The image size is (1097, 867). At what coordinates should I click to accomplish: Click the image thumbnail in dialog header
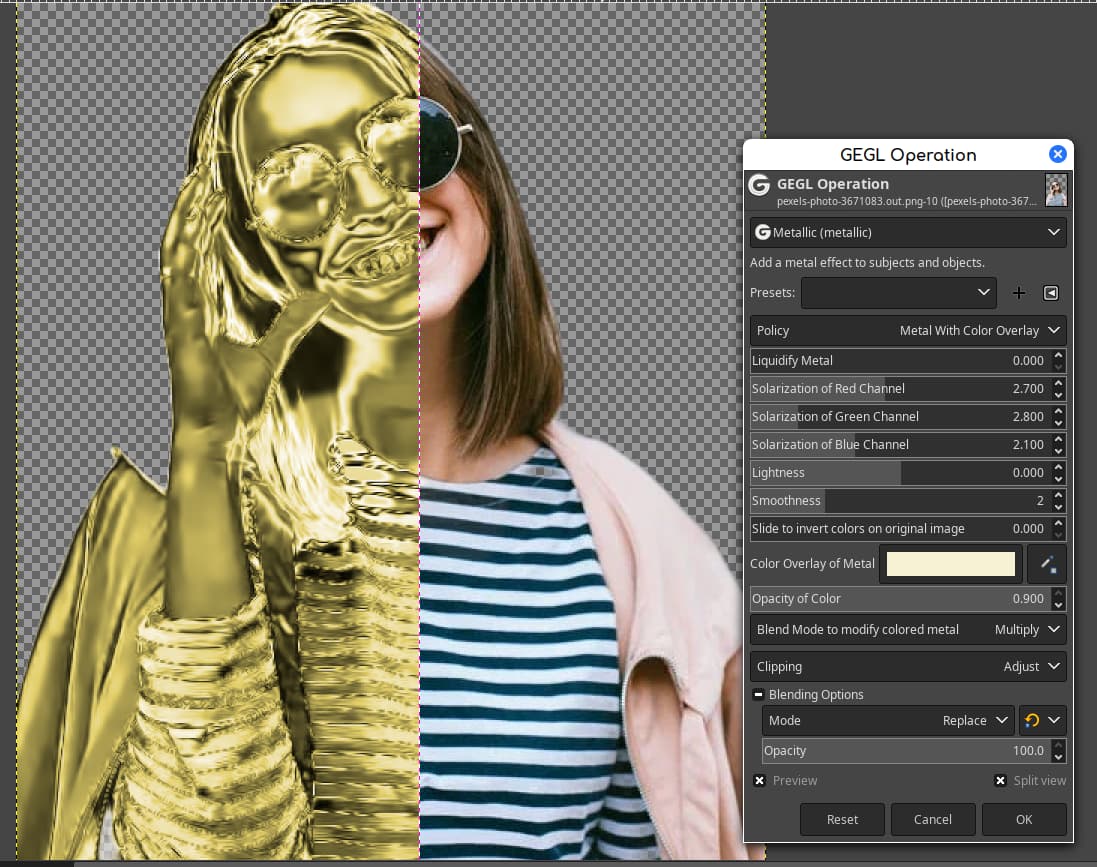[1055, 190]
